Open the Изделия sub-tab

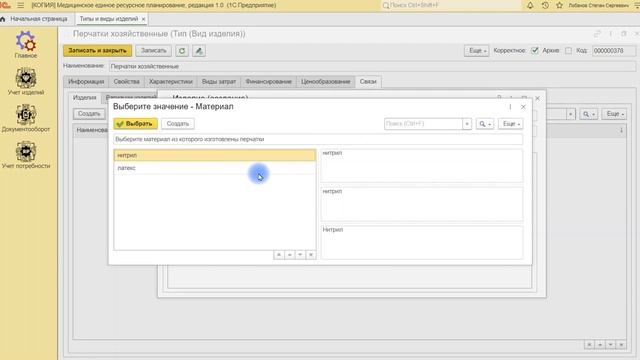click(x=84, y=98)
